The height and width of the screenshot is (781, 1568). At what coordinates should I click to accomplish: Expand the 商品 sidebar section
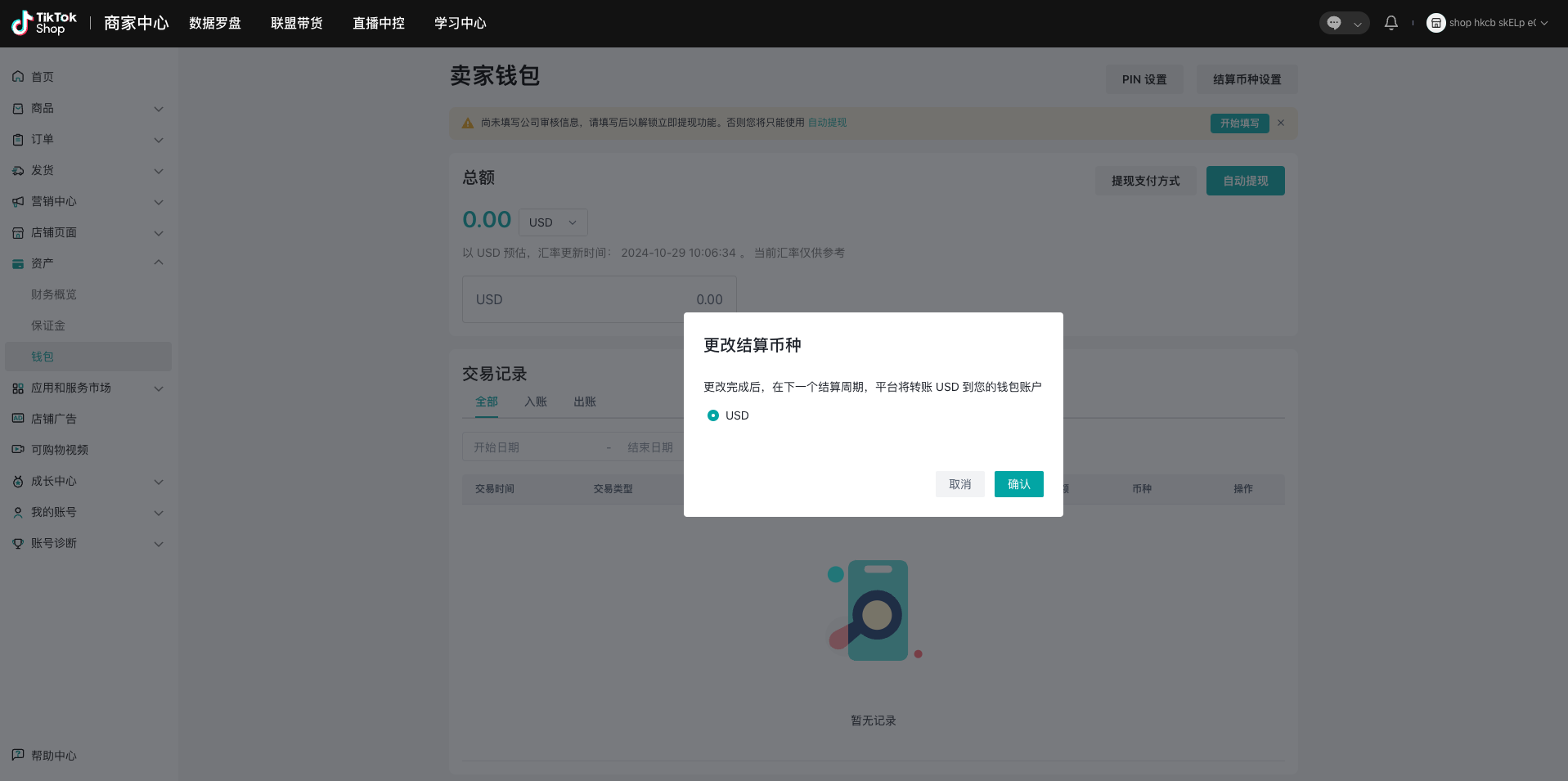pos(159,109)
